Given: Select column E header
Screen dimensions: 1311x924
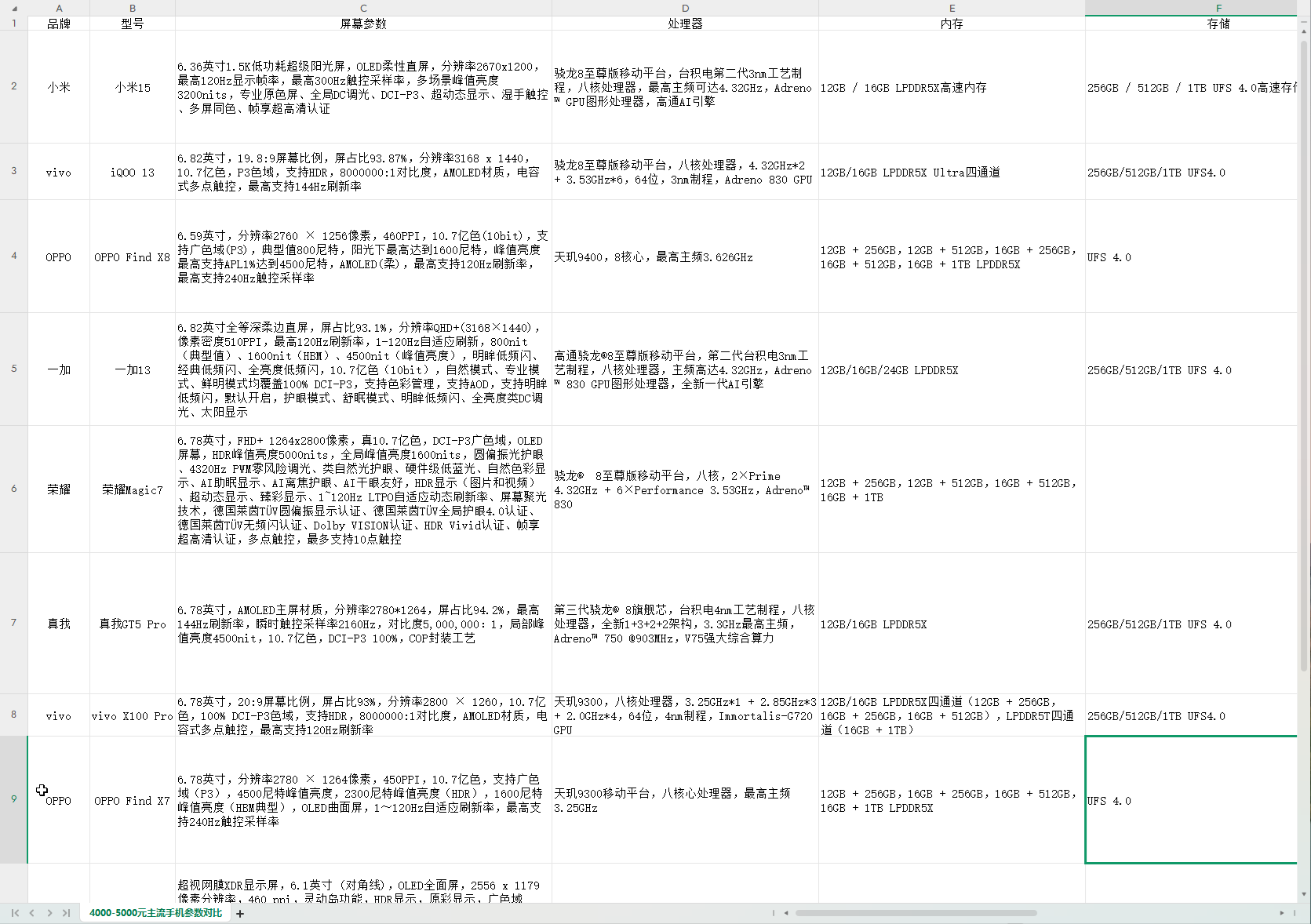Looking at the screenshot, I should coord(952,8).
